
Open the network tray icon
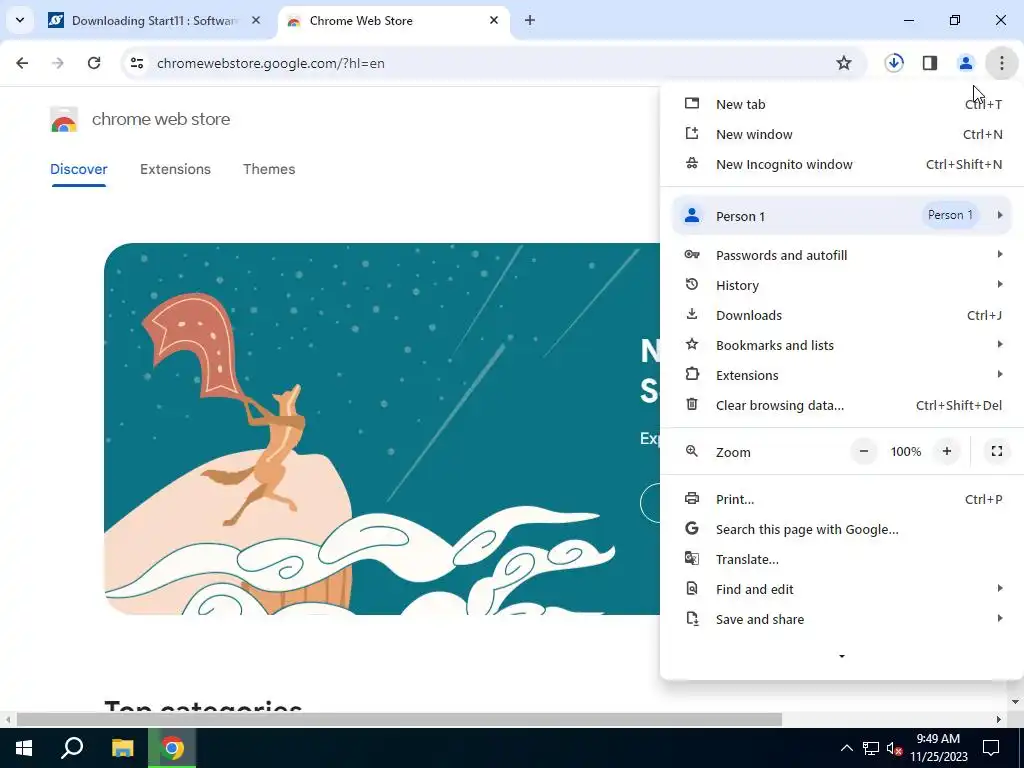click(871, 748)
